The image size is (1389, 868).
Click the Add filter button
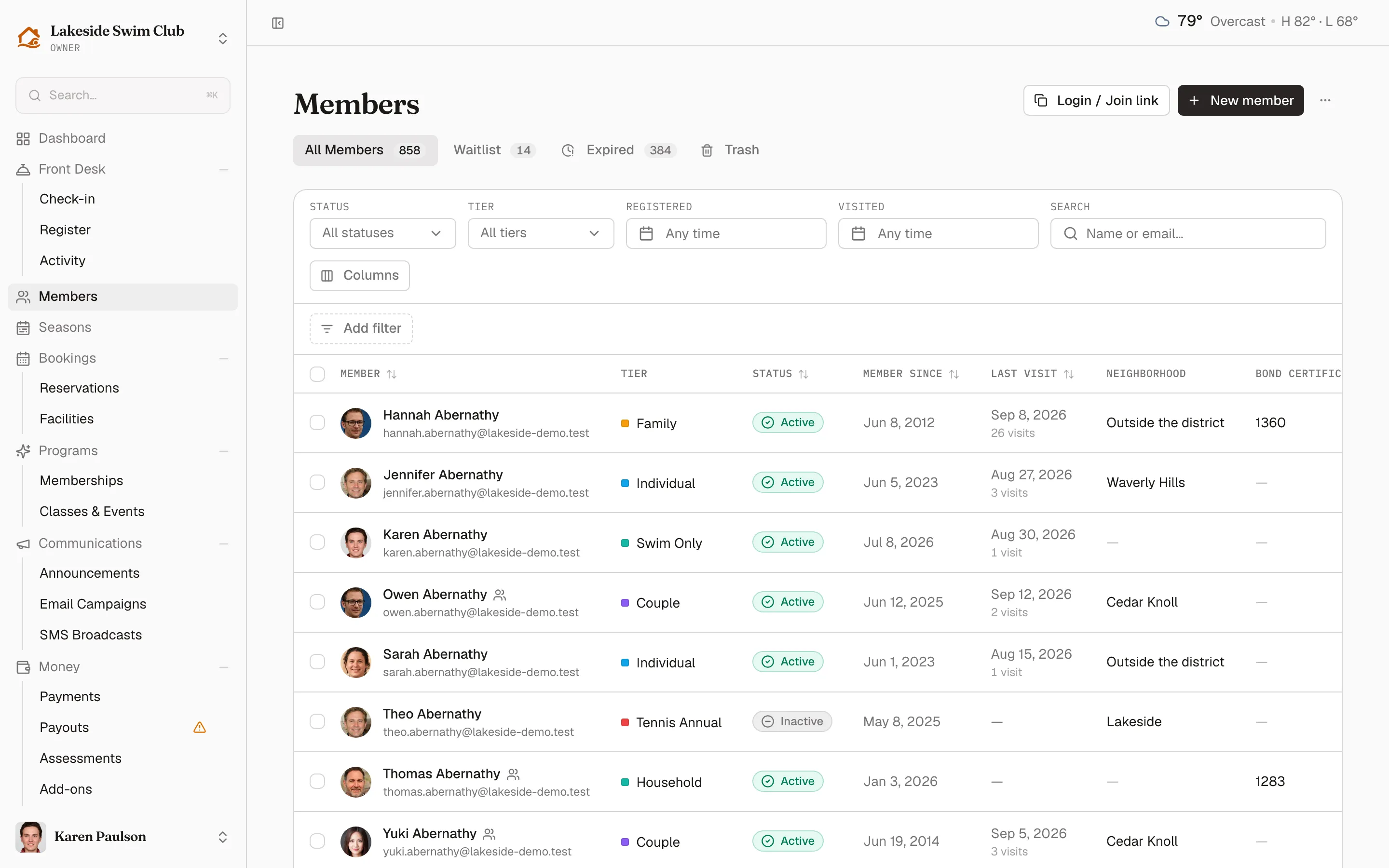coord(361,328)
